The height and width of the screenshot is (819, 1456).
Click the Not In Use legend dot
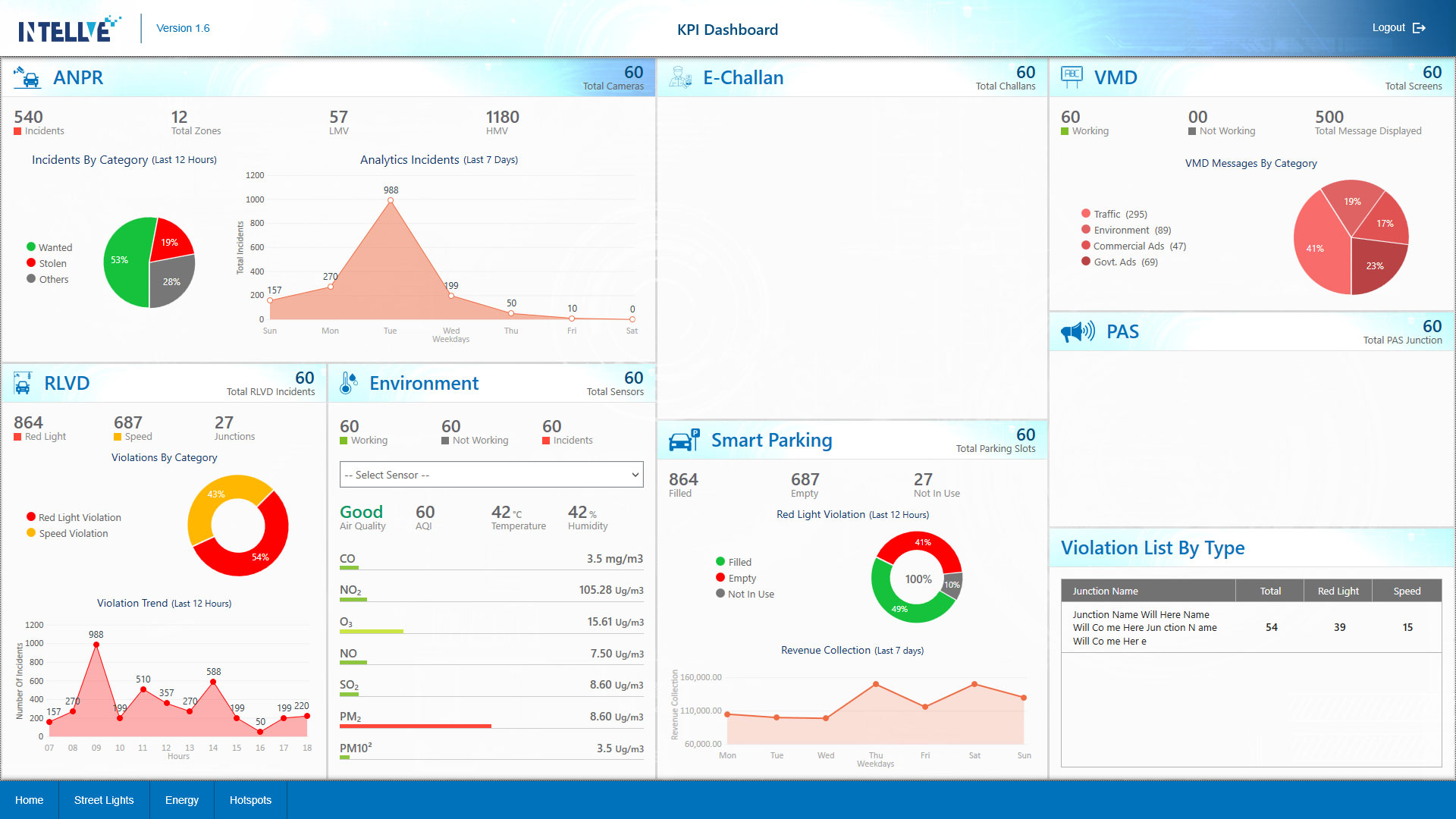[720, 593]
